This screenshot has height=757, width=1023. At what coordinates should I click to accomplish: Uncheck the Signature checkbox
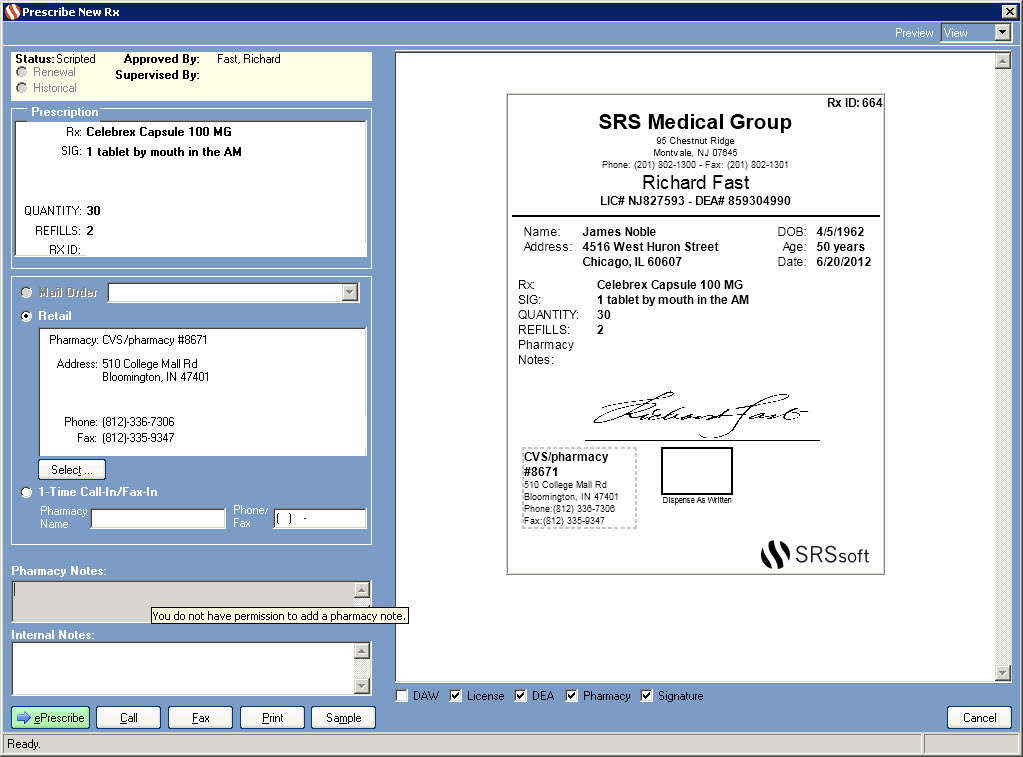click(x=647, y=696)
